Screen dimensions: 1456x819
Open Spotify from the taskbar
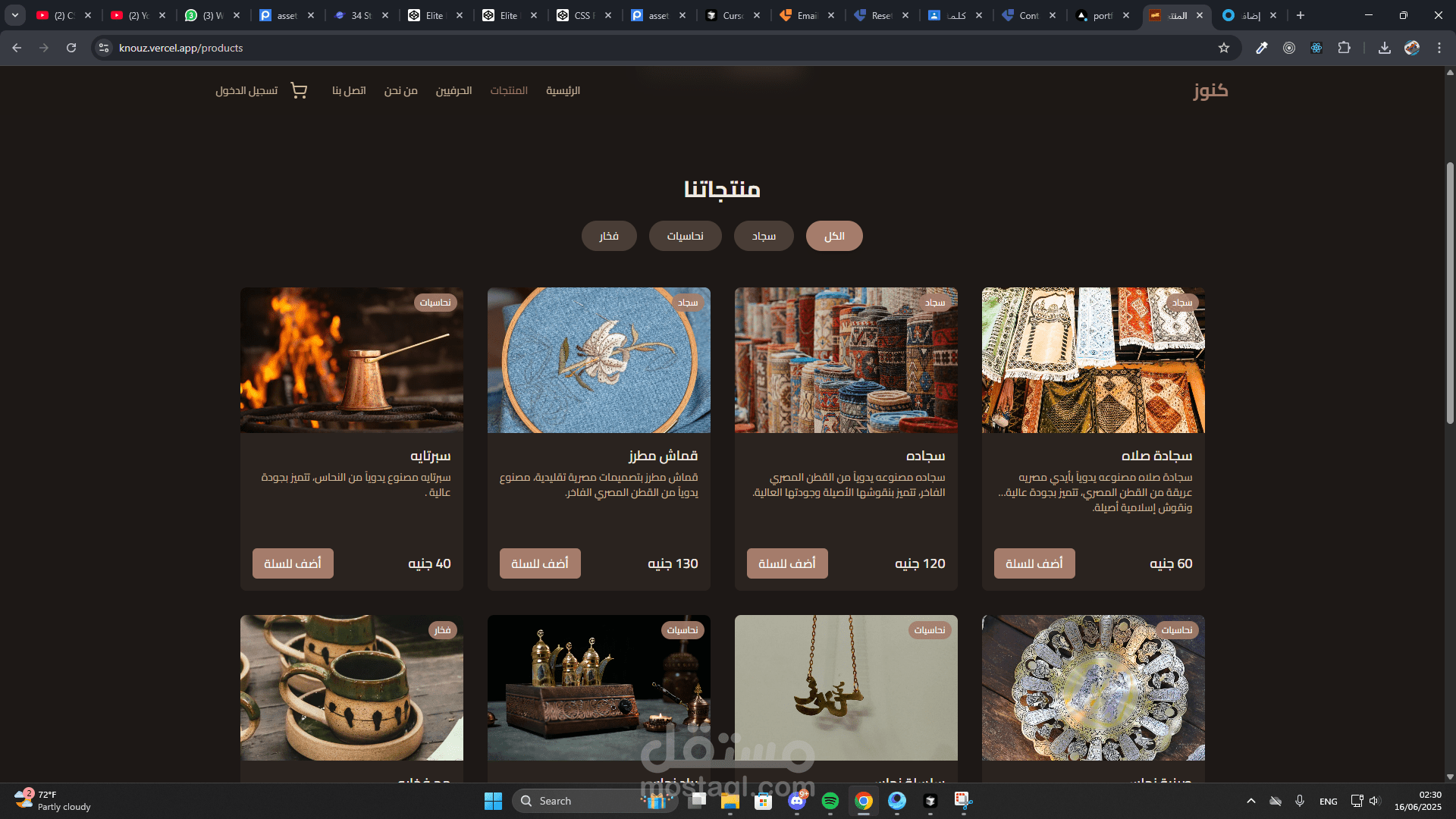[x=830, y=801]
